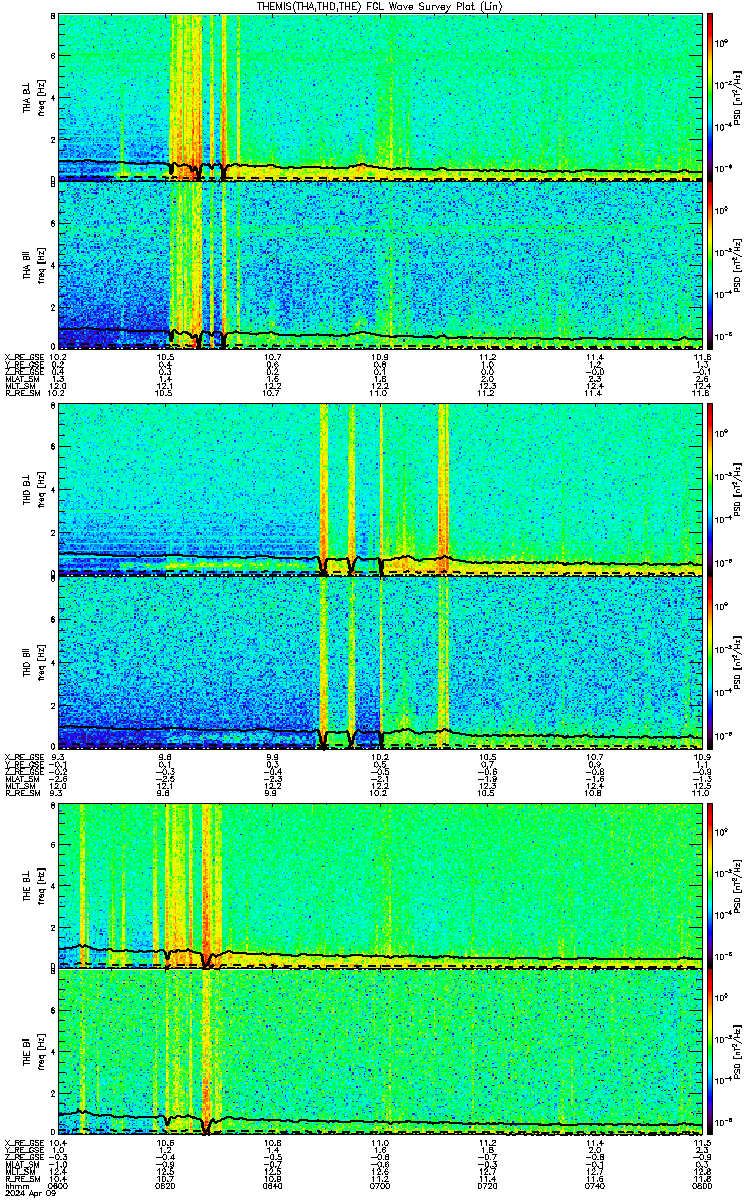Click the R_RE_SM row label under THE panels

pyautogui.click(x=22, y=1178)
